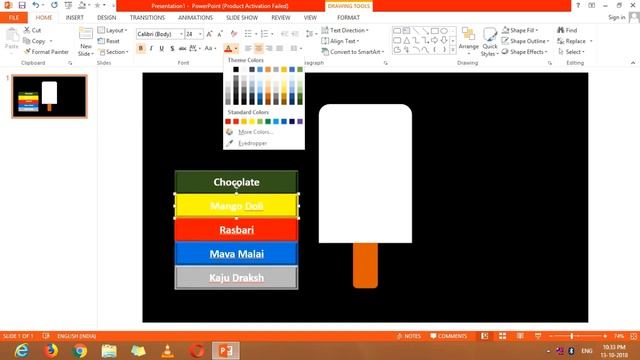Switch to the INSERT tab
The height and width of the screenshot is (360, 640).
tap(74, 18)
